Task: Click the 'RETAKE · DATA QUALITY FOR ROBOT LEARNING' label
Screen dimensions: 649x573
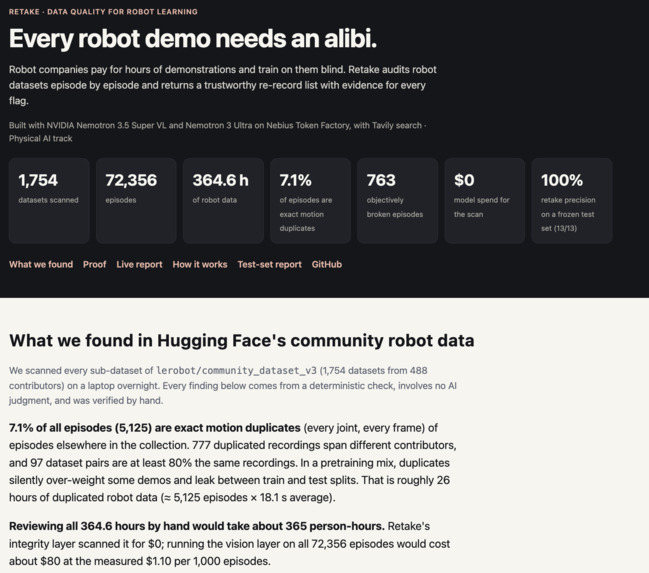Action: coord(103,12)
